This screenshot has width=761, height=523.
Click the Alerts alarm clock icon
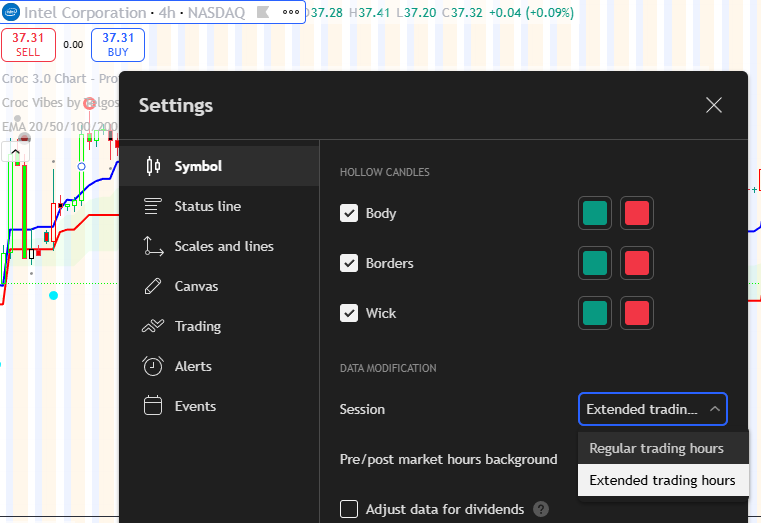pyautogui.click(x=153, y=366)
